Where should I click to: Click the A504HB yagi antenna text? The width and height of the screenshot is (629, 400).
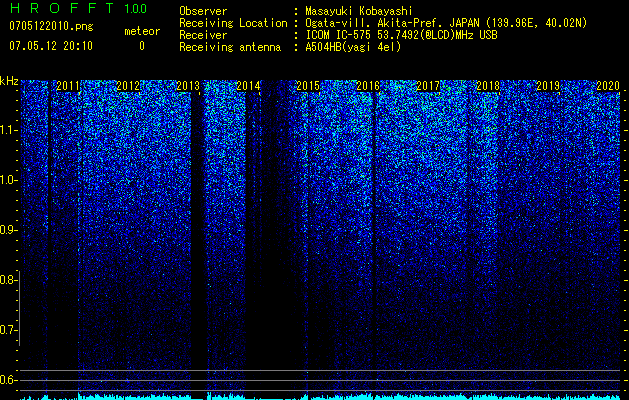click(353, 47)
